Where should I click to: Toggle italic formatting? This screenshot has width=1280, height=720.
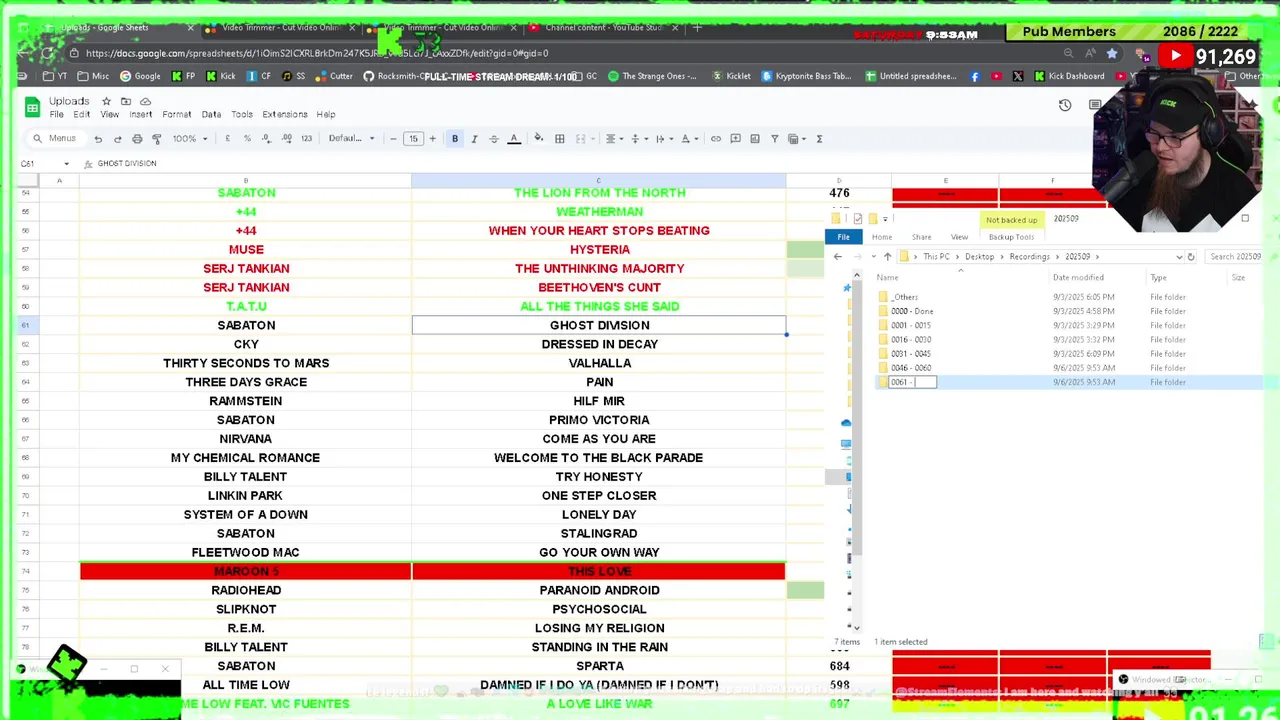click(x=474, y=139)
